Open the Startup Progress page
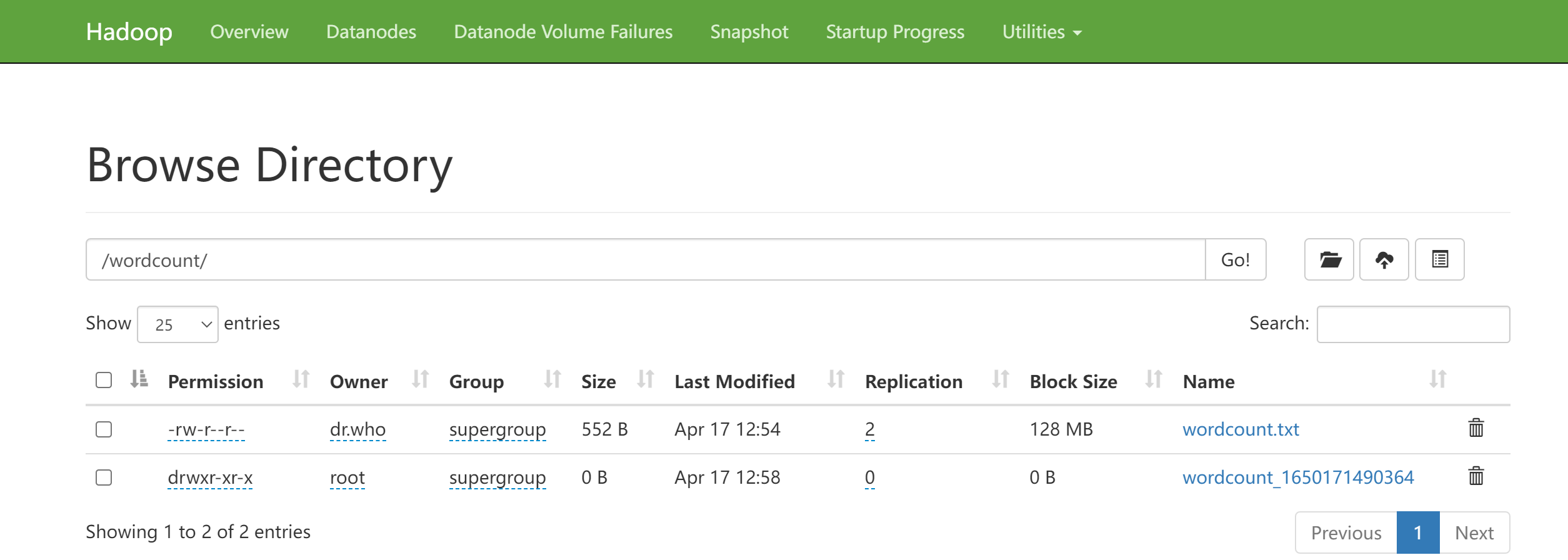 pyautogui.click(x=895, y=32)
